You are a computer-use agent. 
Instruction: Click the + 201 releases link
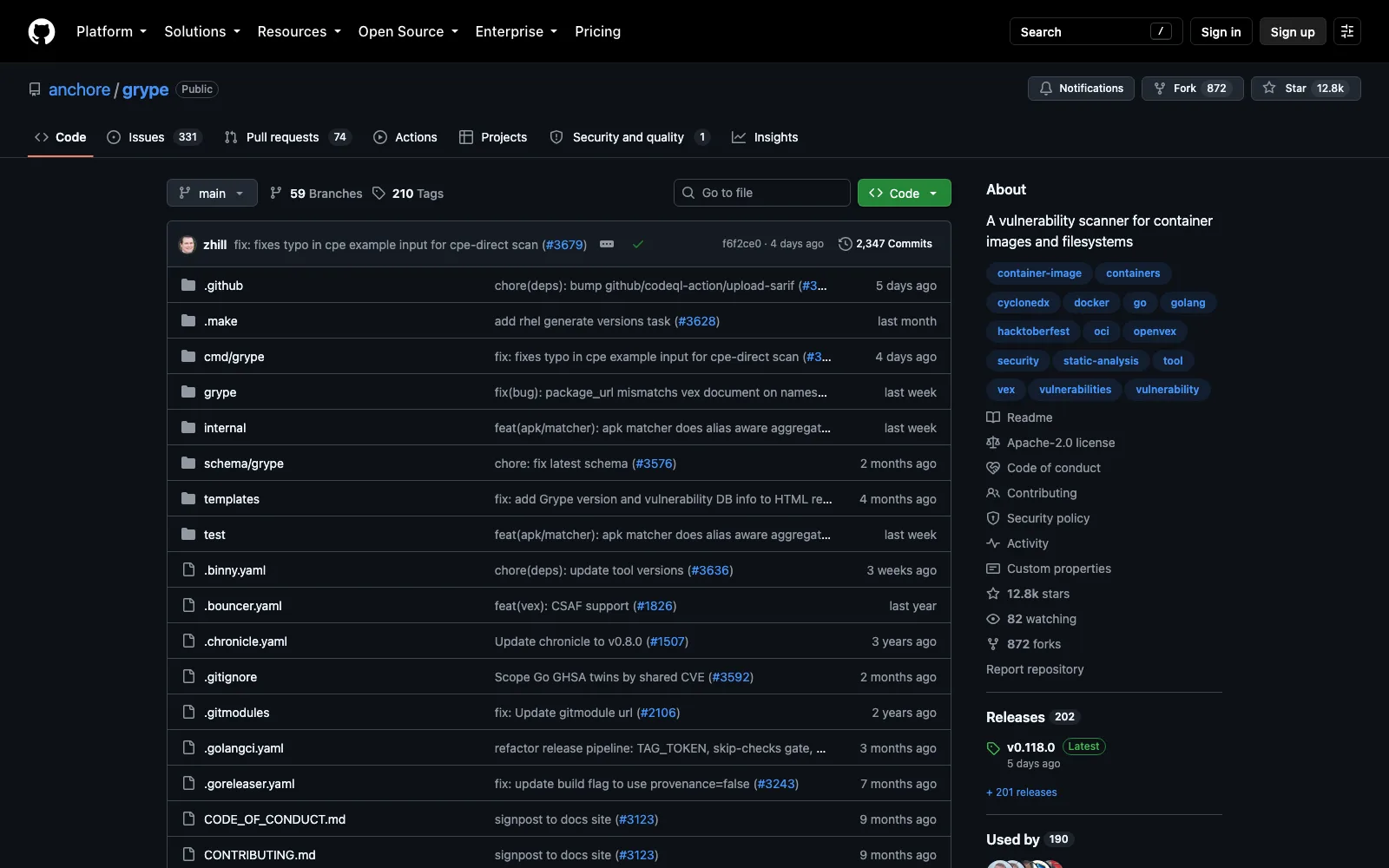pos(1022,792)
